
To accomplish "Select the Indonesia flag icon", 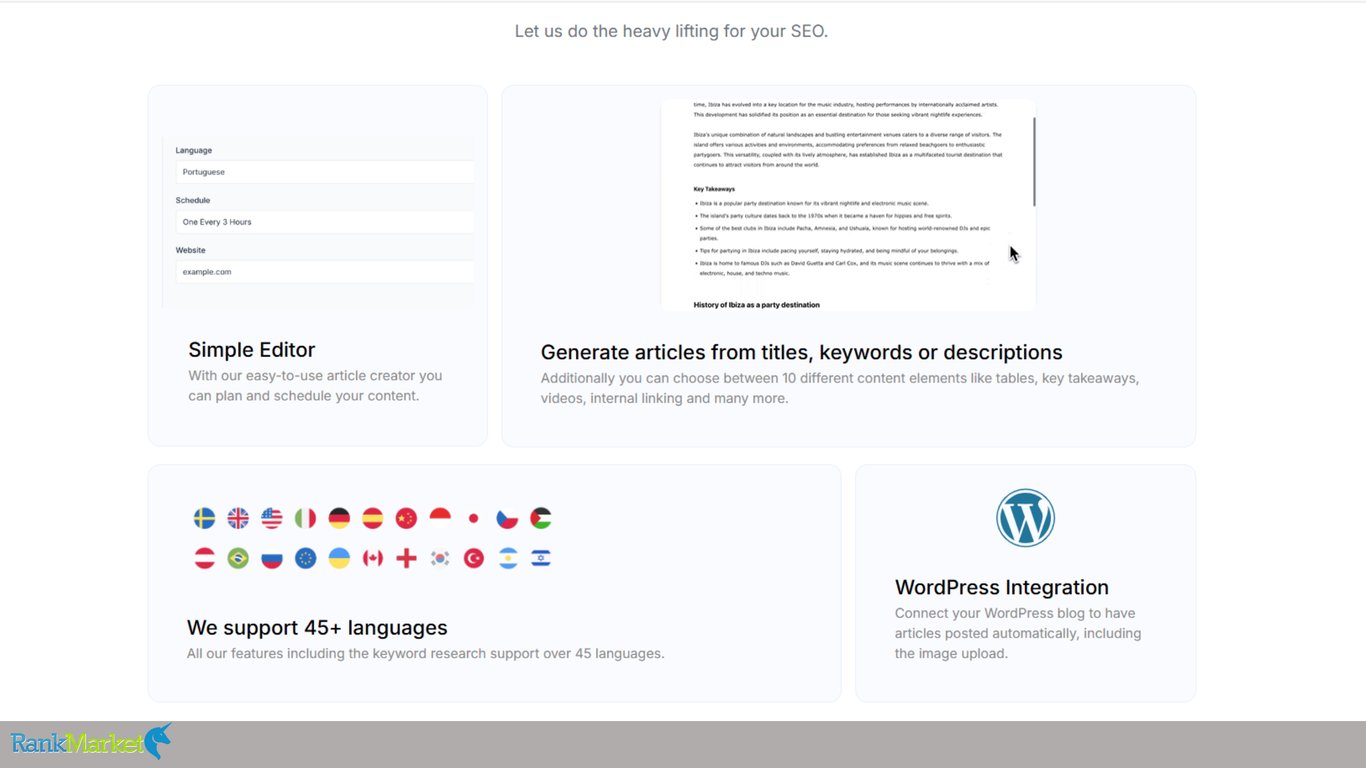I will coord(440,518).
